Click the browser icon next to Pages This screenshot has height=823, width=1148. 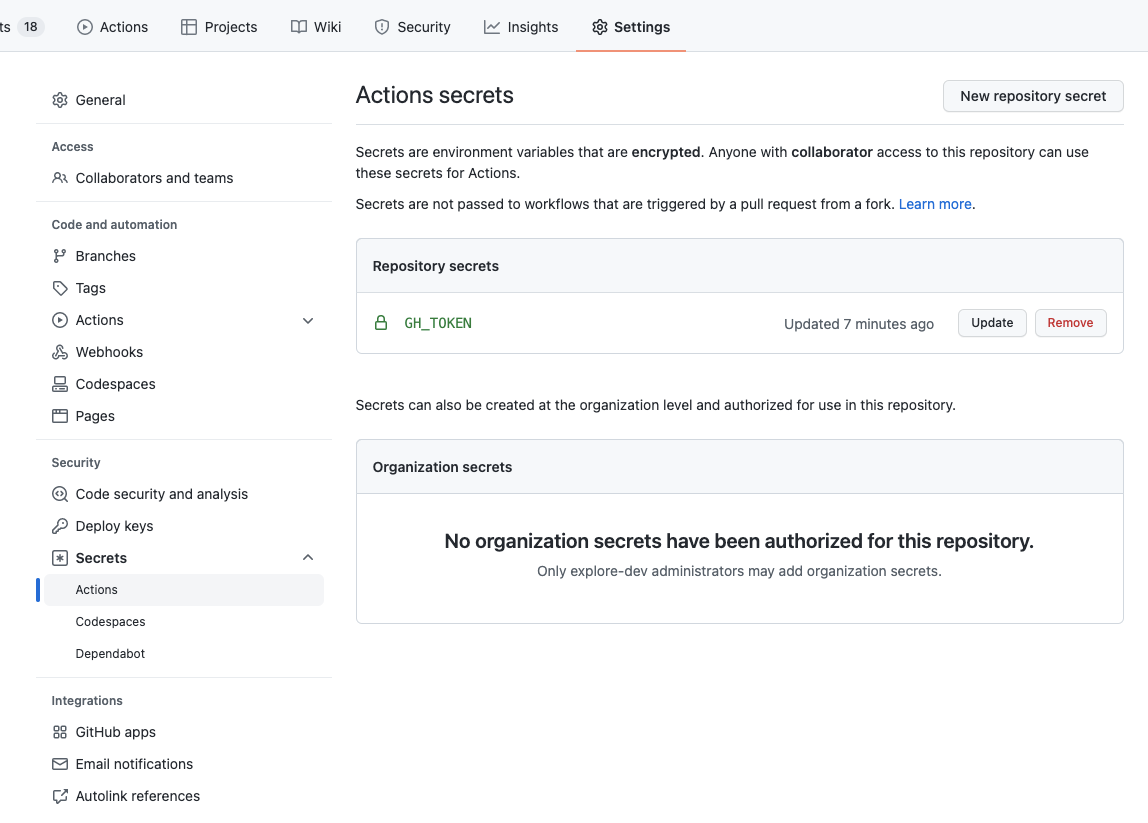[x=60, y=416]
